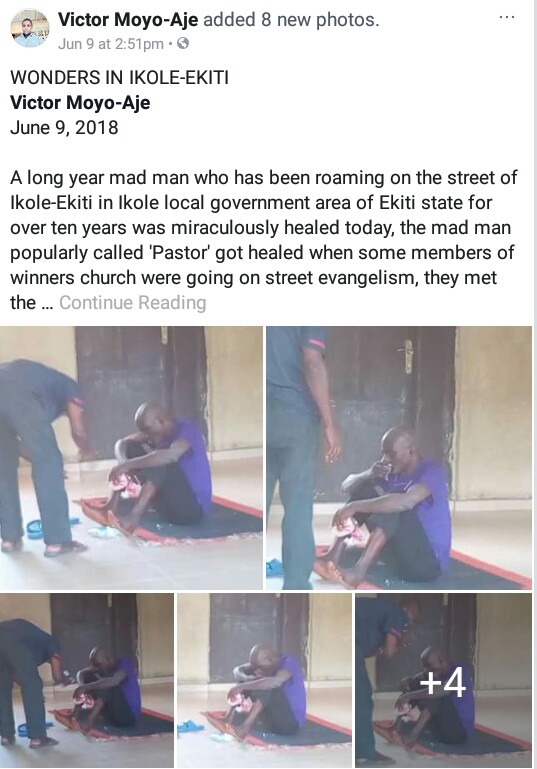Open Victor Moyo-Aje's profile picture

(x=29, y=28)
